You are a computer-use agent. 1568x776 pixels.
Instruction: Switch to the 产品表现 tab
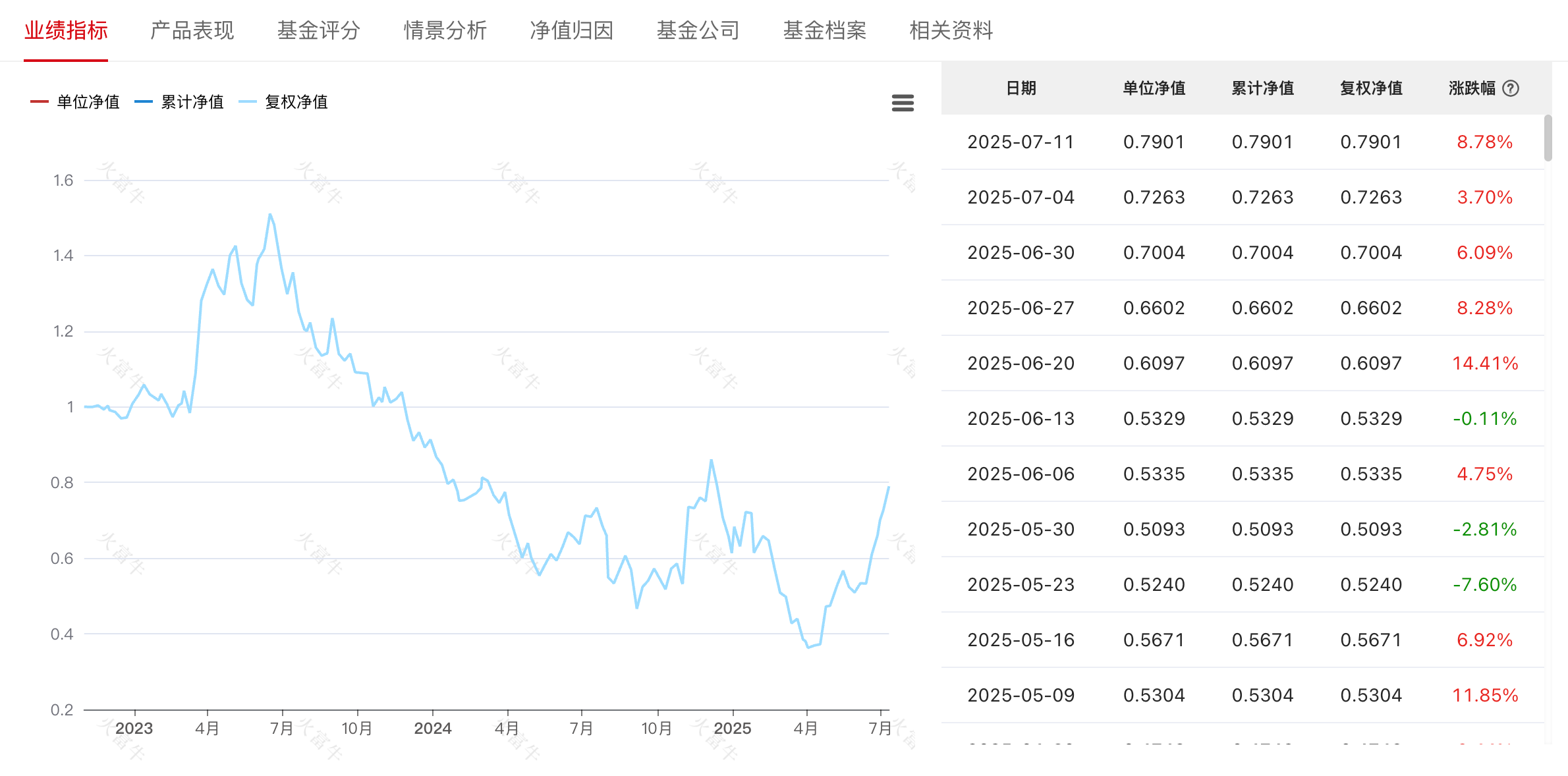192,30
